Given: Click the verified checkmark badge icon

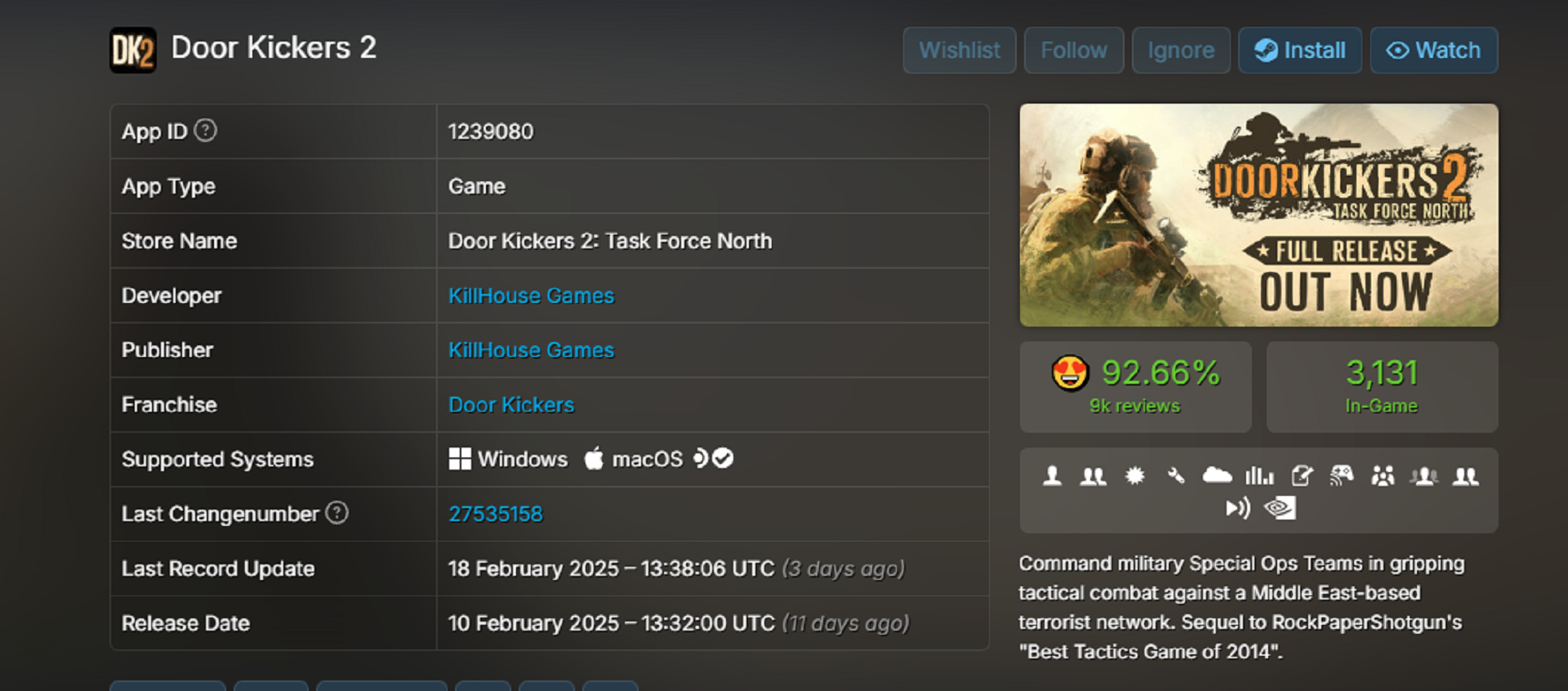Looking at the screenshot, I should coord(723,458).
